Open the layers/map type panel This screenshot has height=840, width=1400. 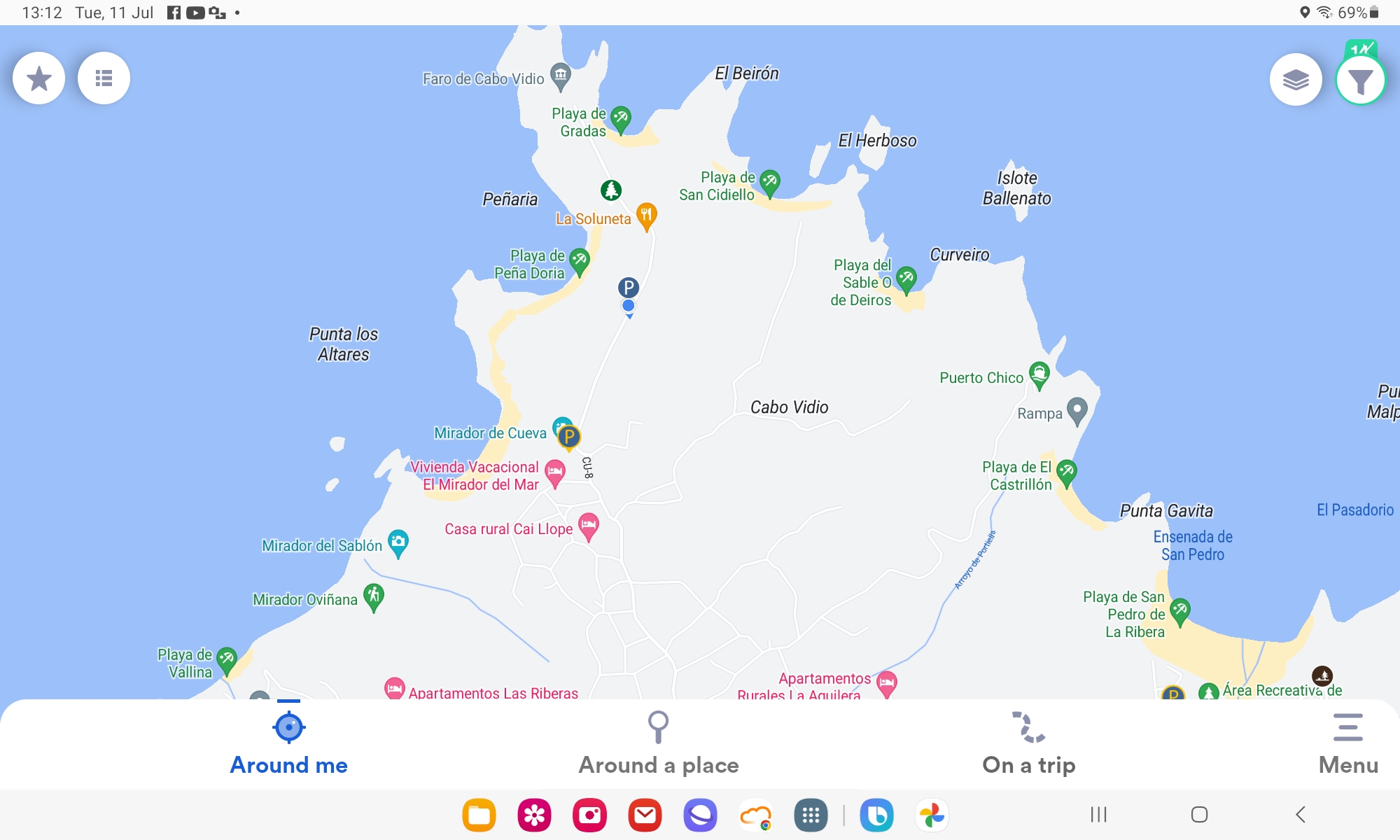[1296, 78]
